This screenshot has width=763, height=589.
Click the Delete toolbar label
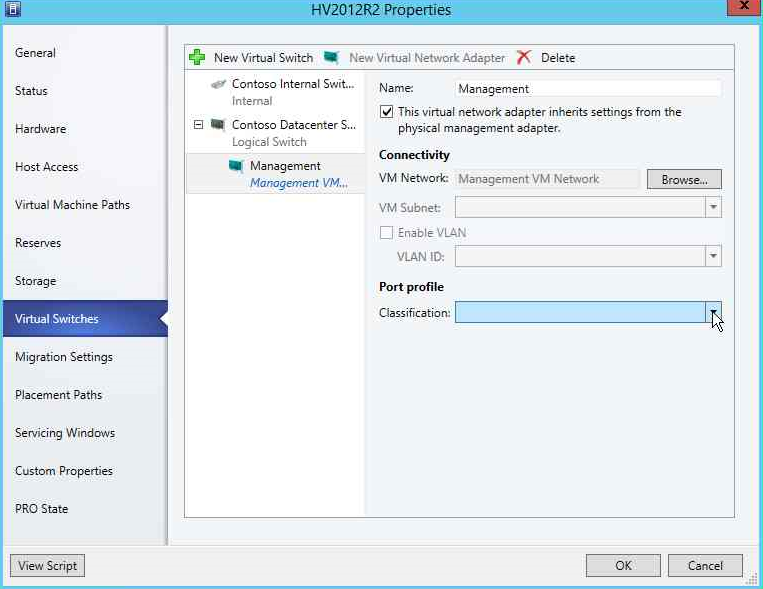[558, 57]
